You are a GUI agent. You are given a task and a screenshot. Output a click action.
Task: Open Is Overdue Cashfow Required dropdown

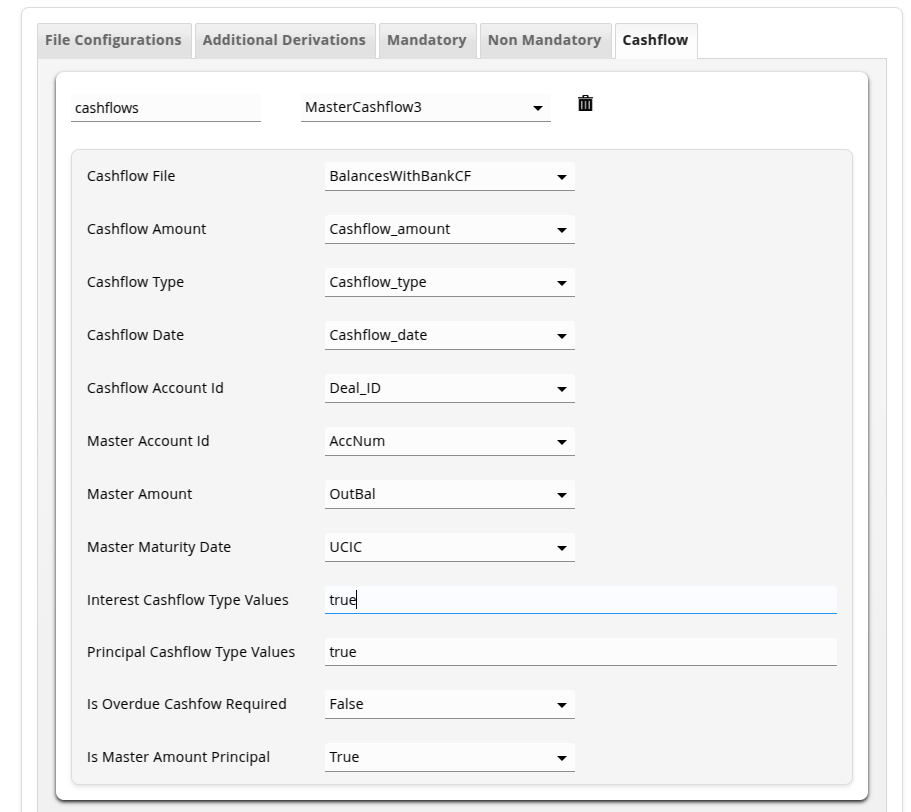[450, 705]
